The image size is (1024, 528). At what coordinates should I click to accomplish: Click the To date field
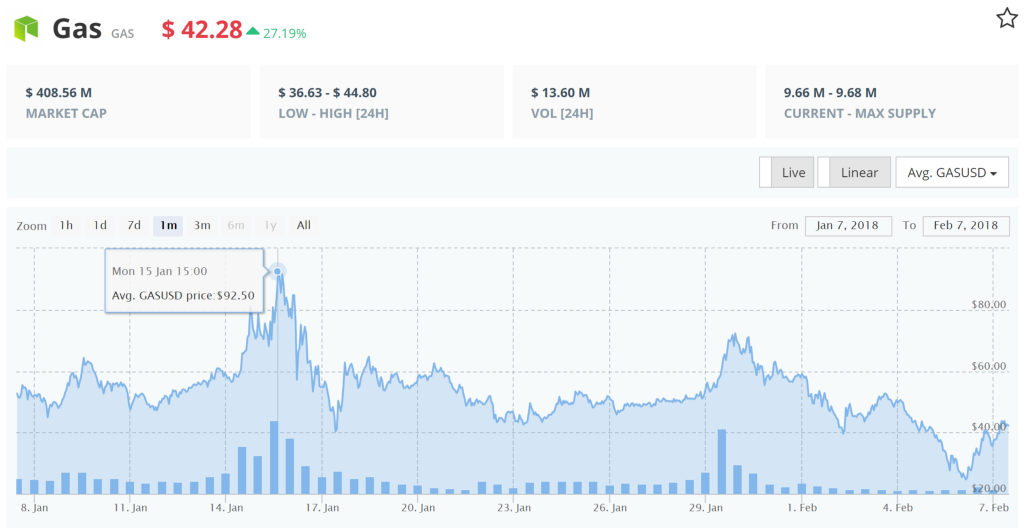pos(965,225)
